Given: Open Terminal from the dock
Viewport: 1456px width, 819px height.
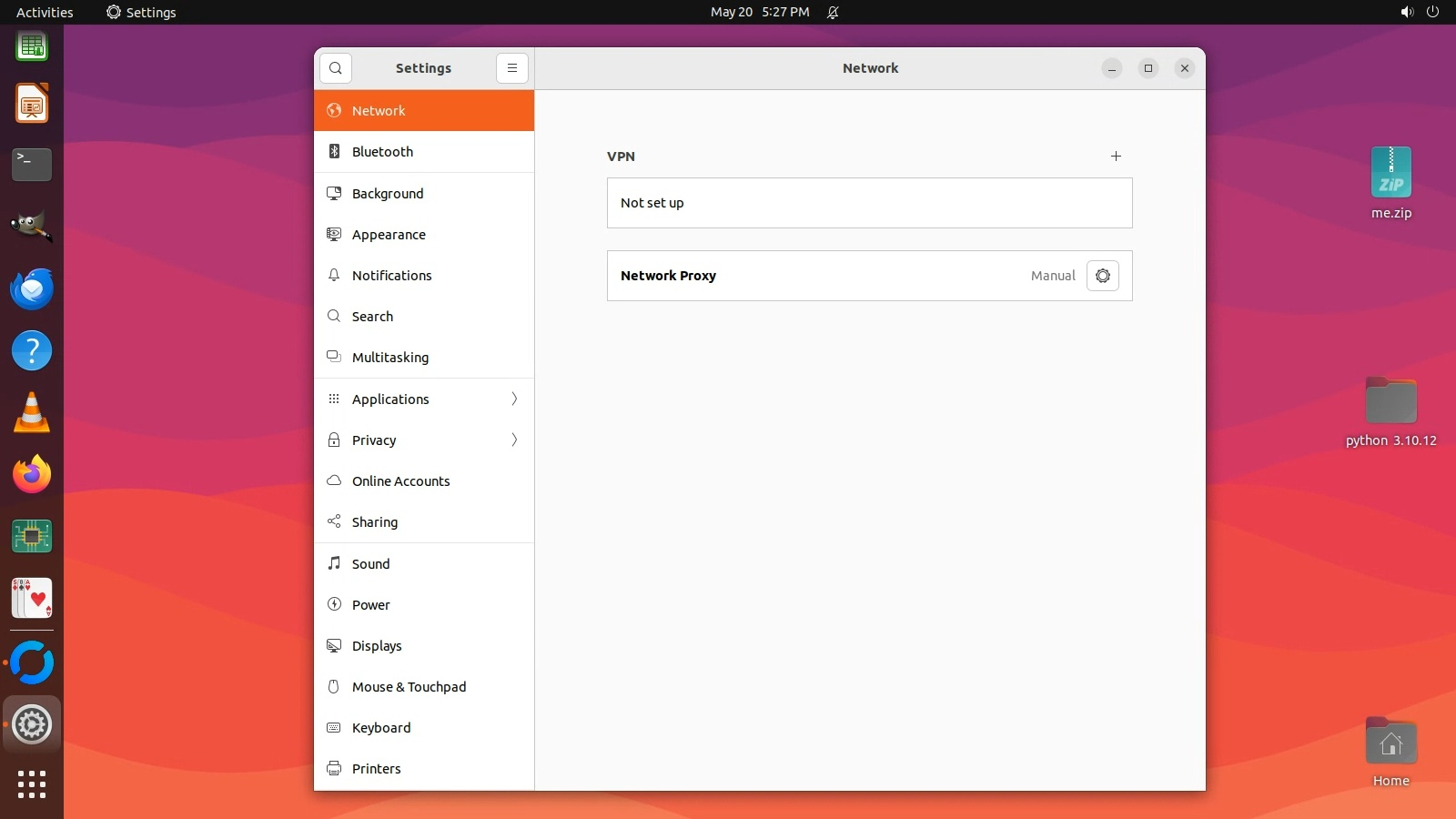Looking at the screenshot, I should click(x=32, y=165).
